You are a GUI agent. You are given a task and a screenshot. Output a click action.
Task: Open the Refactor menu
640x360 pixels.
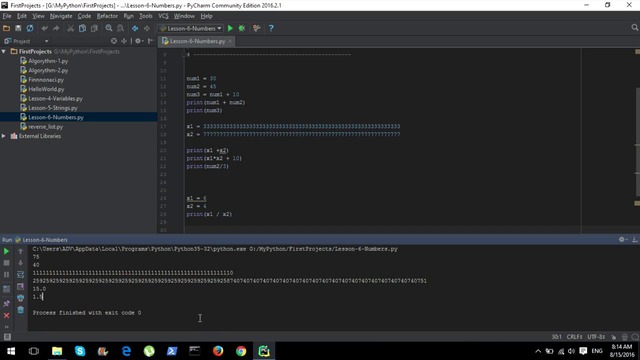[107, 16]
